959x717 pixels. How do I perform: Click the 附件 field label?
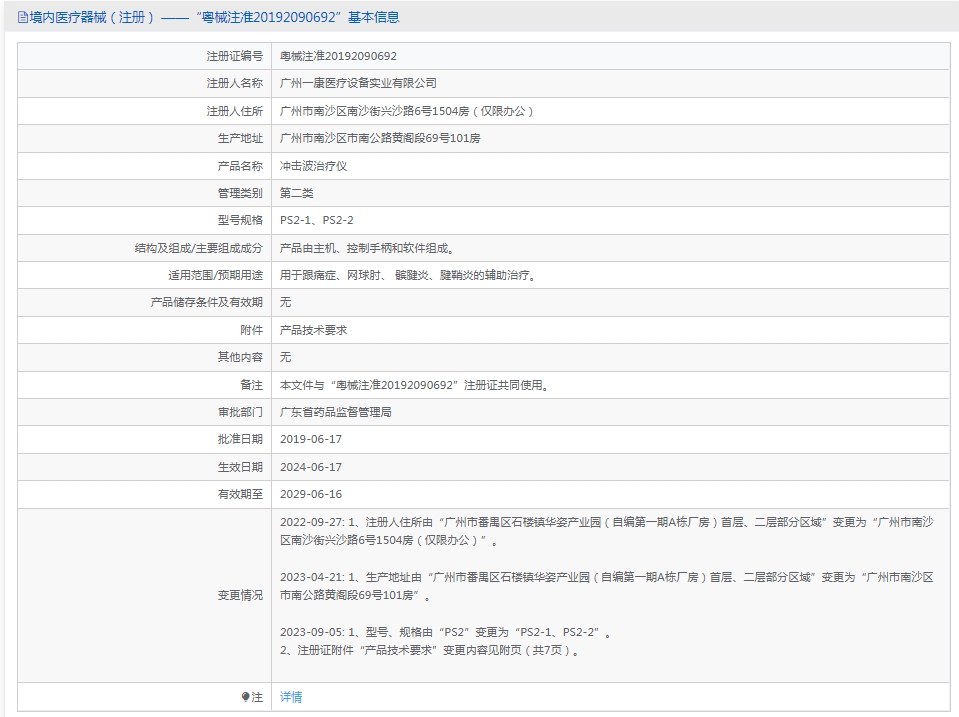[251, 330]
